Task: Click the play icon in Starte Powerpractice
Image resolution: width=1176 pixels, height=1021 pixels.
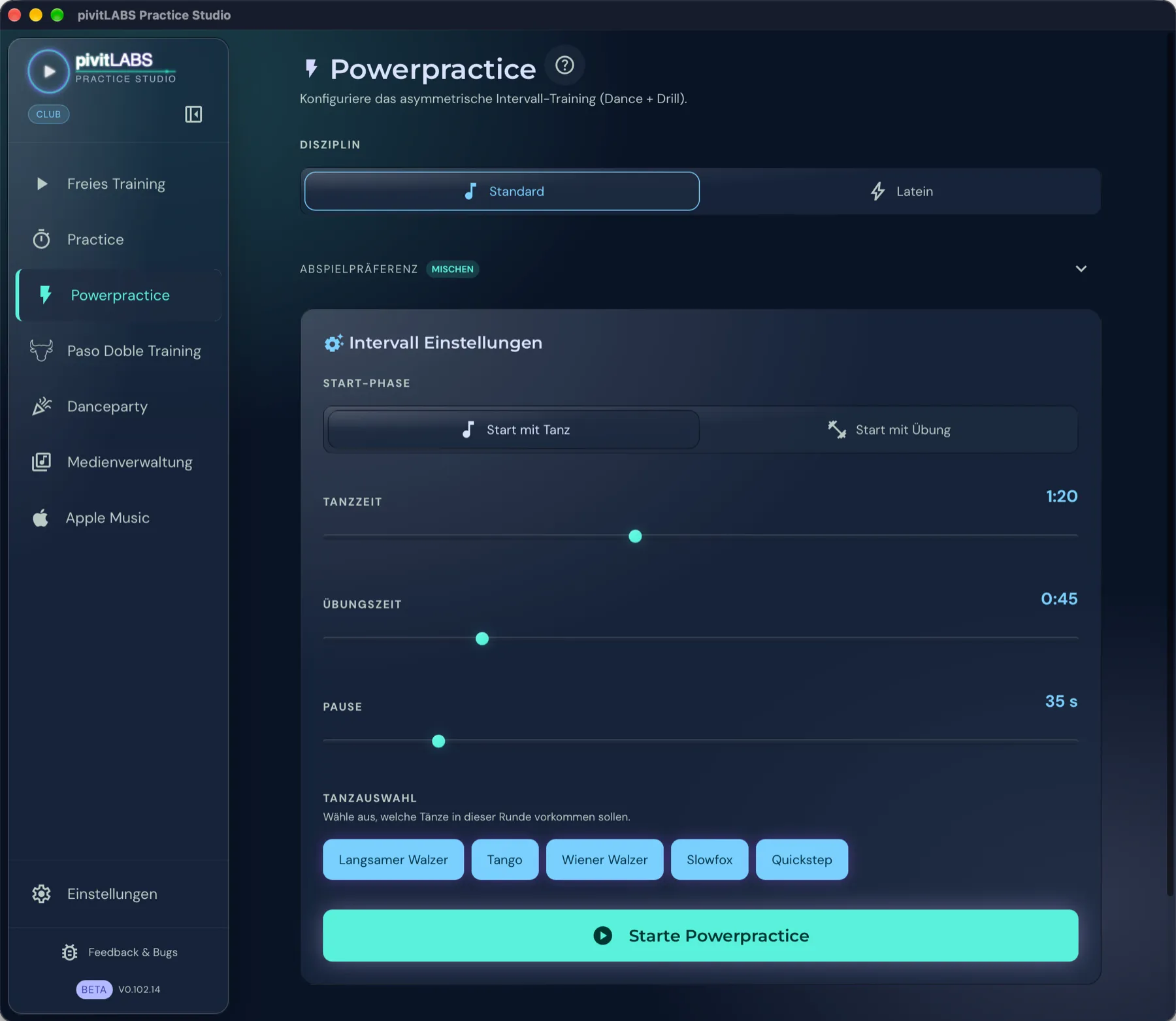Action: tap(602, 935)
